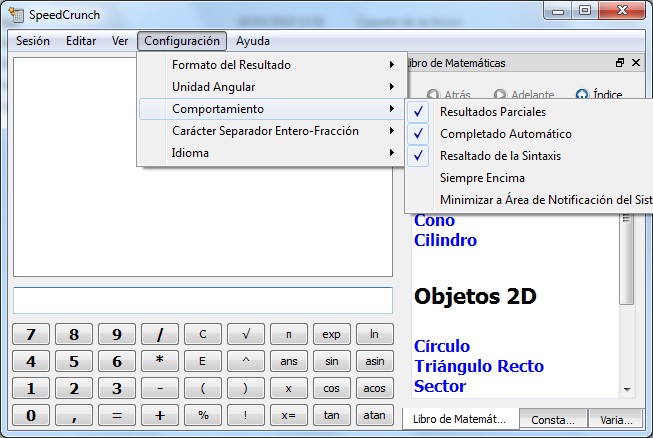Image resolution: width=653 pixels, height=438 pixels.
Task: Open the Cono link
Action: pos(434,220)
